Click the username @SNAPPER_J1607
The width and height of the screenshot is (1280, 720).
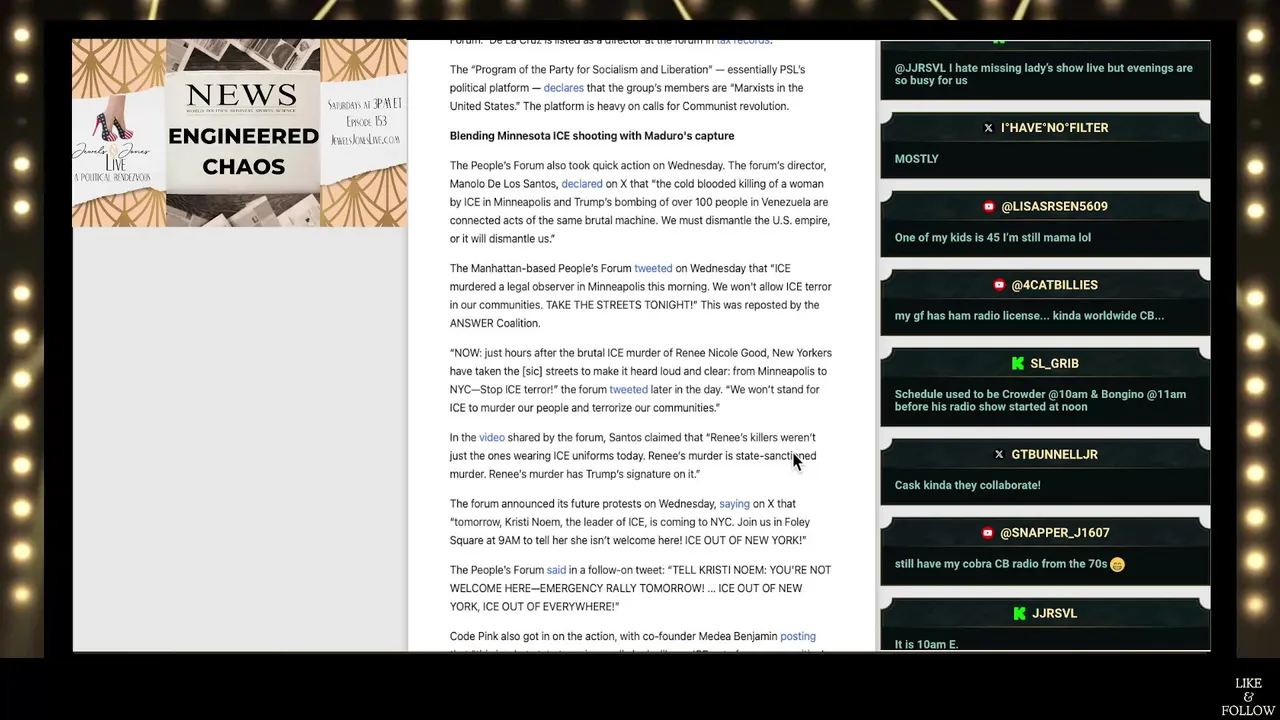[x=1054, y=533]
